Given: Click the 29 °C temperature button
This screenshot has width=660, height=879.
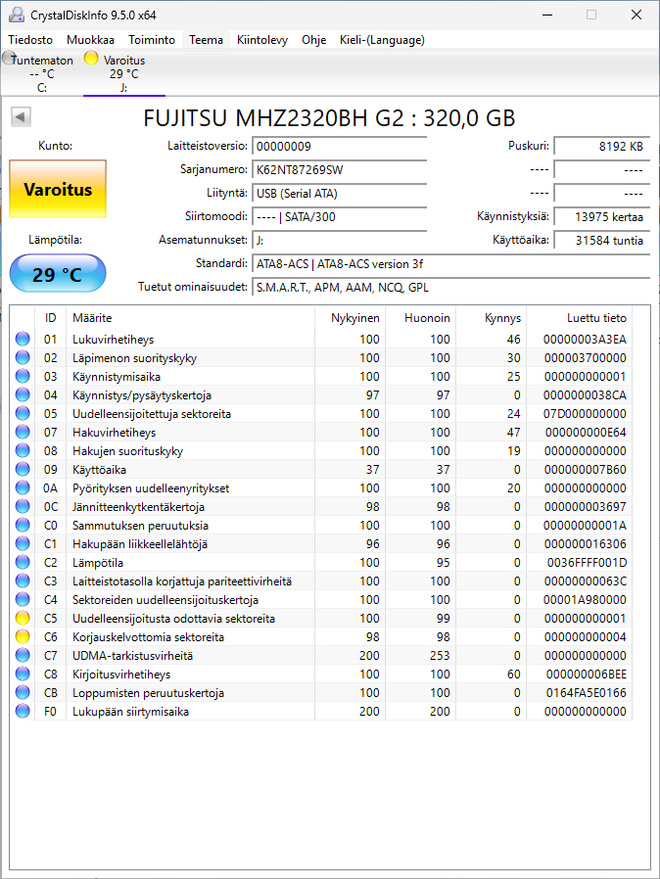Looking at the screenshot, I should click(x=58, y=274).
